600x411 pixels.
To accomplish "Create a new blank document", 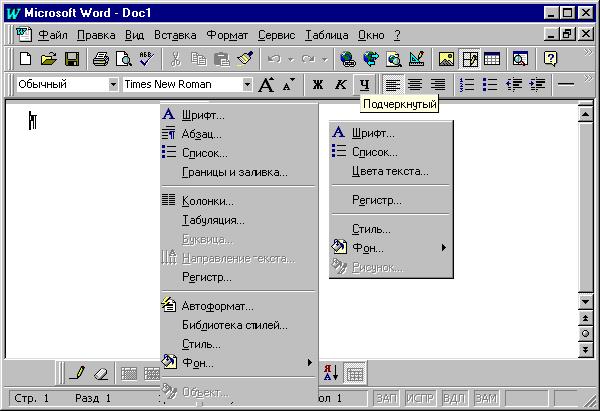I will pos(25,59).
